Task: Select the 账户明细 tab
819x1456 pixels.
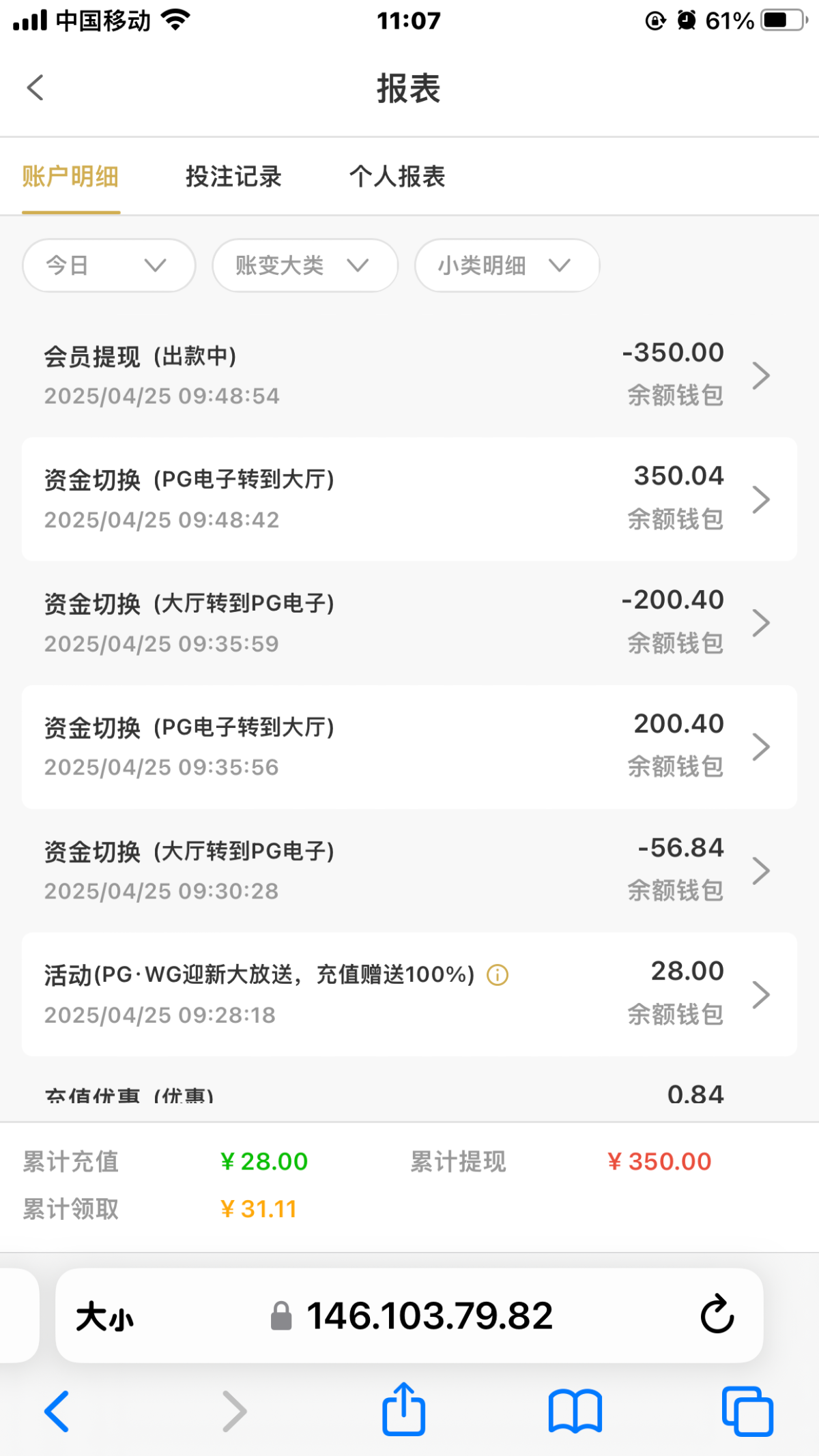Action: pyautogui.click(x=71, y=177)
